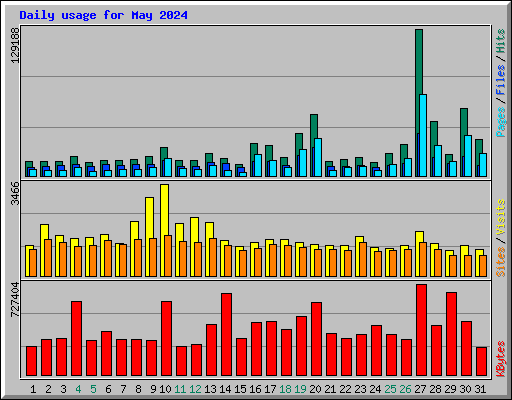Click day label 10 on x-axis

165,389
